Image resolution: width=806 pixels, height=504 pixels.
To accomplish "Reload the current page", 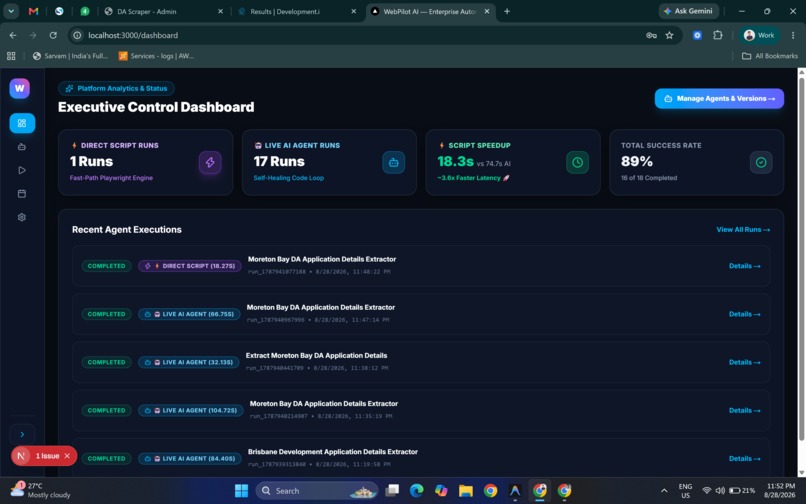I will coord(53,35).
